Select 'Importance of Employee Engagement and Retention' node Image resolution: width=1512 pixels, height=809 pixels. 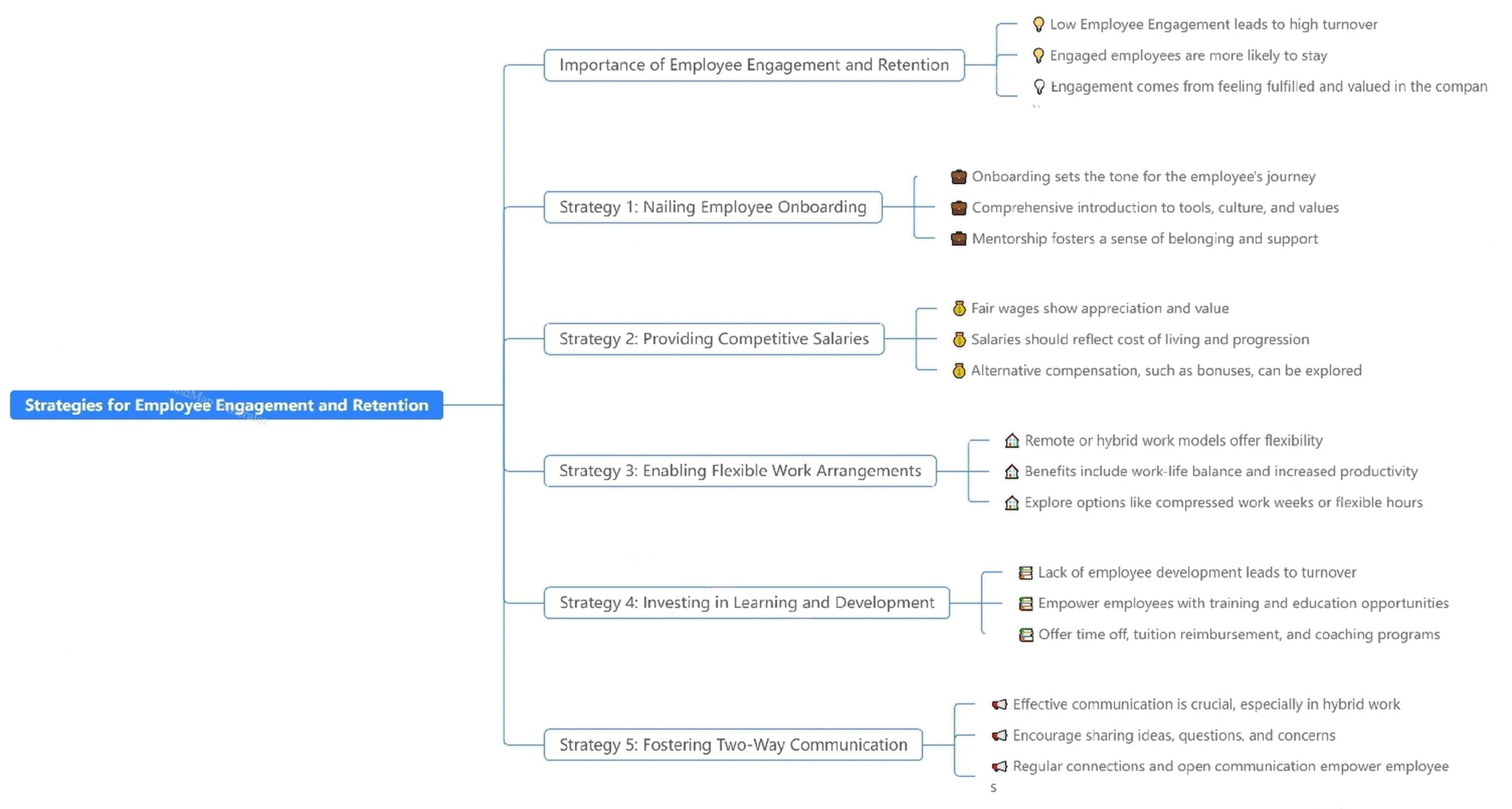[x=754, y=65]
